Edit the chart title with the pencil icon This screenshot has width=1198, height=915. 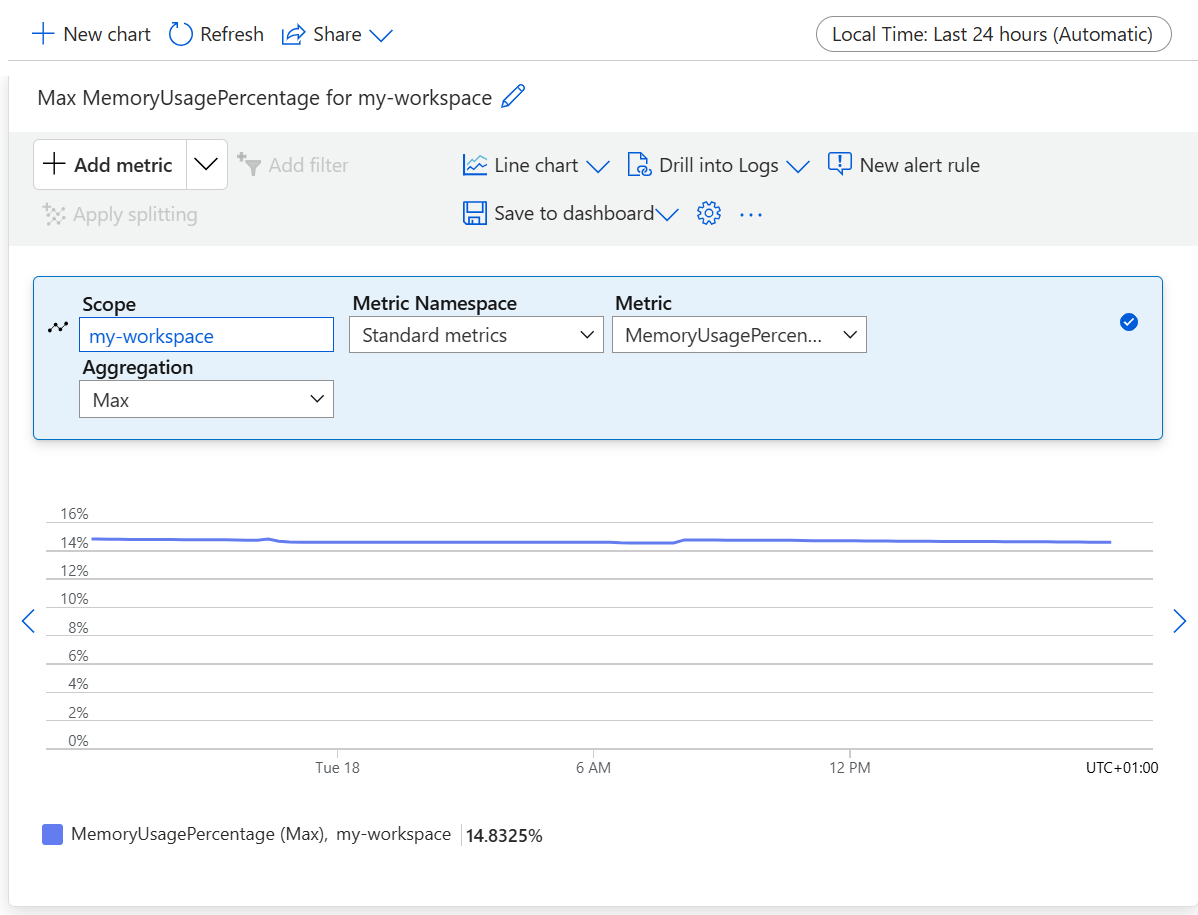pyautogui.click(x=512, y=96)
